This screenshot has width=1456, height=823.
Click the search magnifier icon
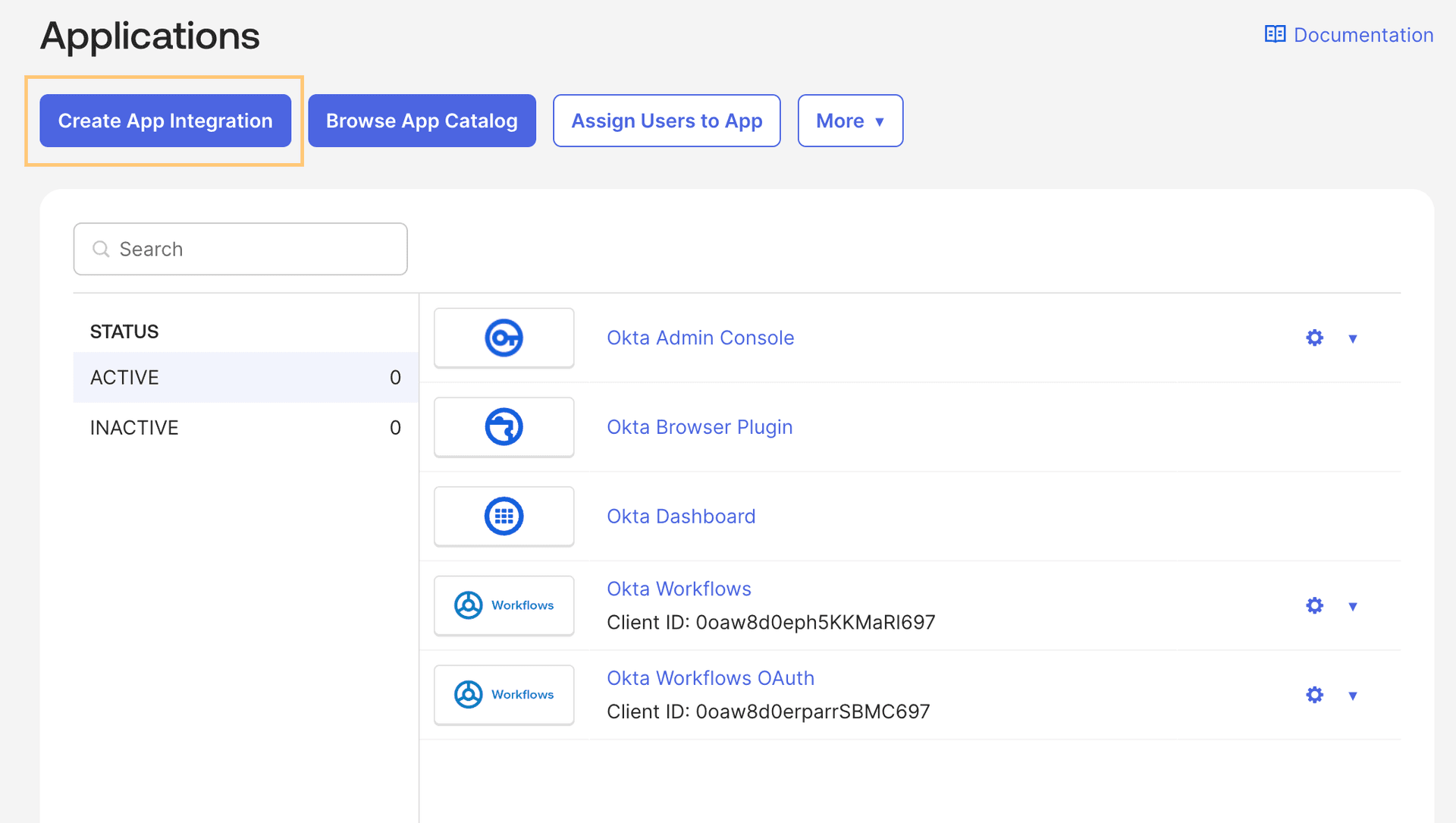(101, 249)
